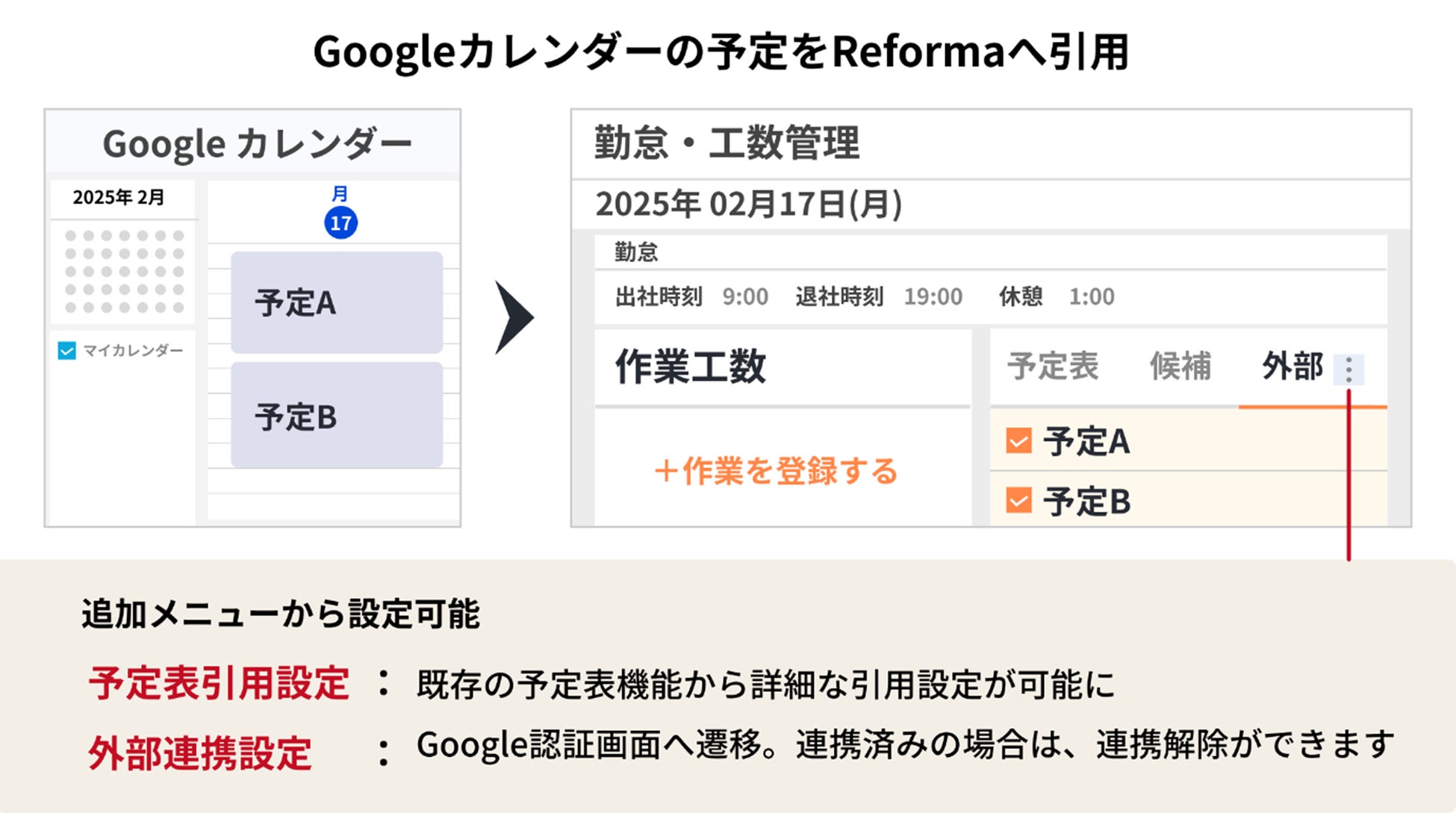Click the 休憩 1:00 value
The width and height of the screenshot is (1456, 813).
(x=1091, y=297)
